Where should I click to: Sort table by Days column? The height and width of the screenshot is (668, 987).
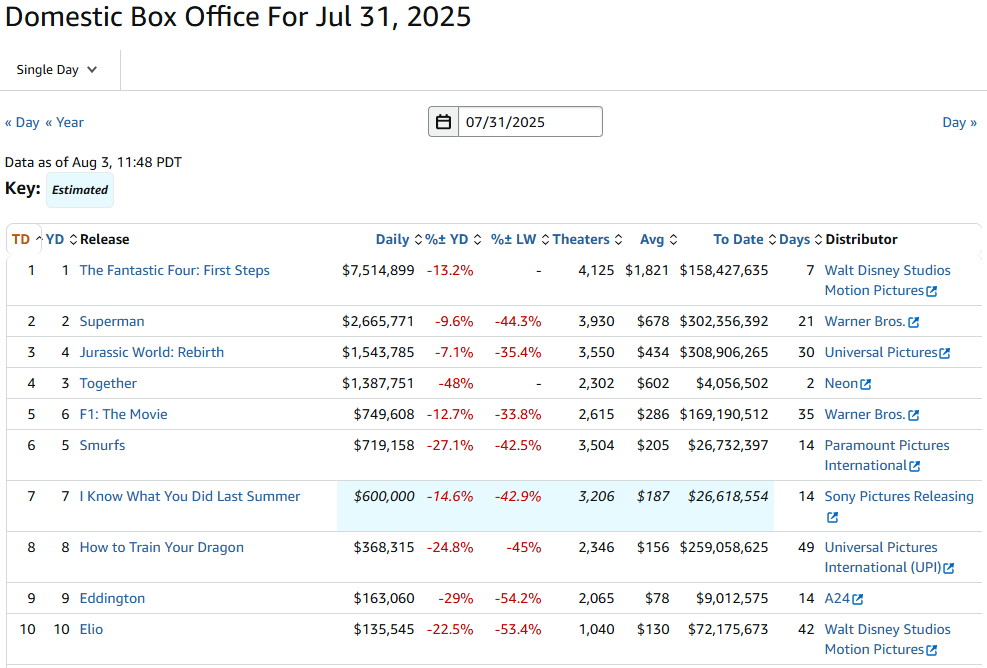point(801,239)
